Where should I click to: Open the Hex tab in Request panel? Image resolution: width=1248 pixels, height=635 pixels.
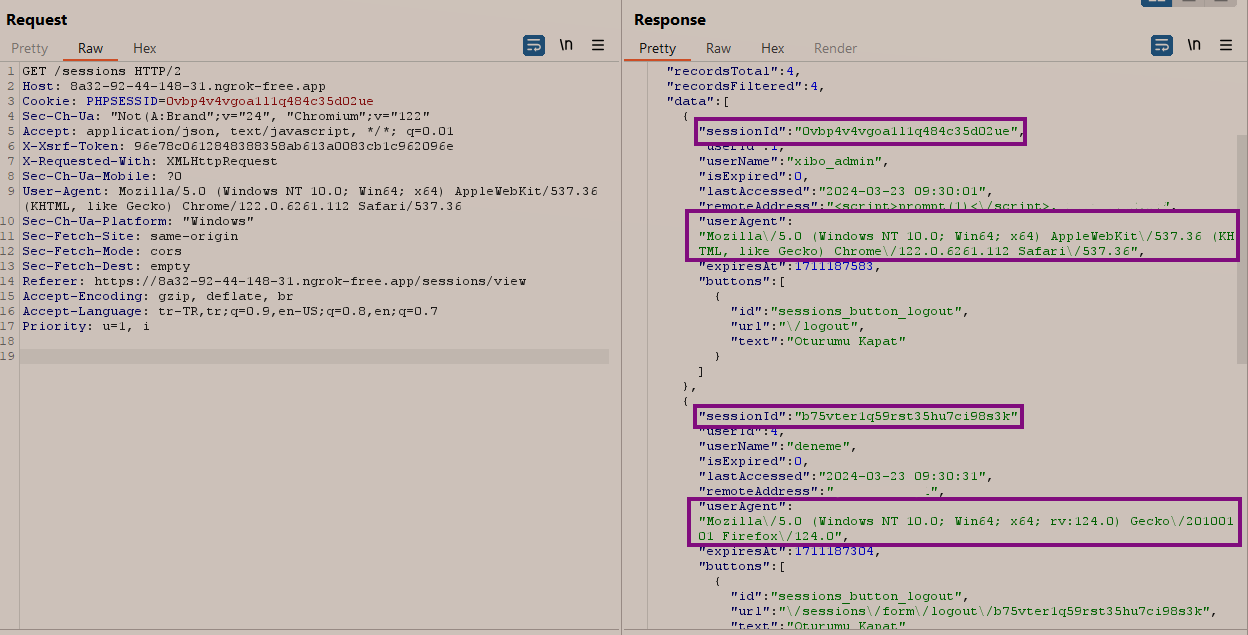tap(145, 48)
